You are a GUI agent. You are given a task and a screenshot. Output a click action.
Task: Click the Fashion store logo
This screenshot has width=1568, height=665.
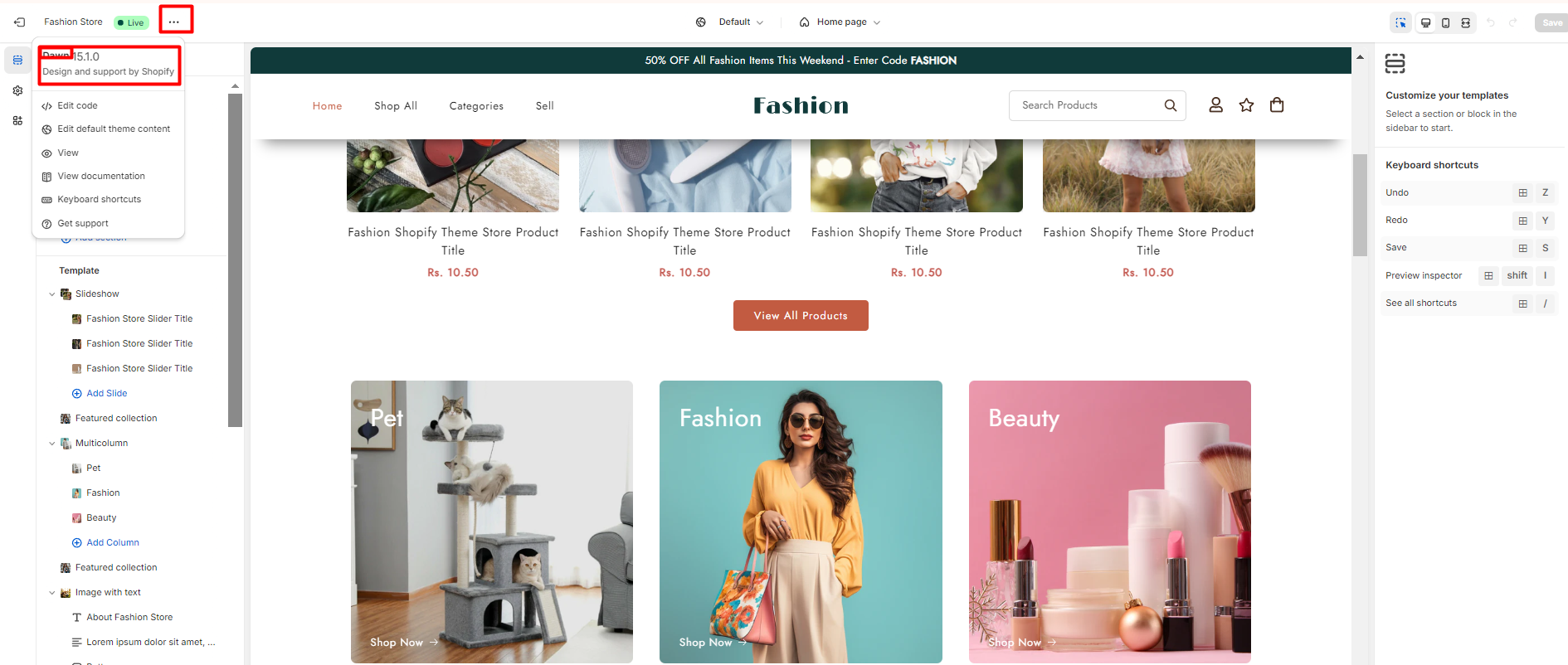coord(801,105)
